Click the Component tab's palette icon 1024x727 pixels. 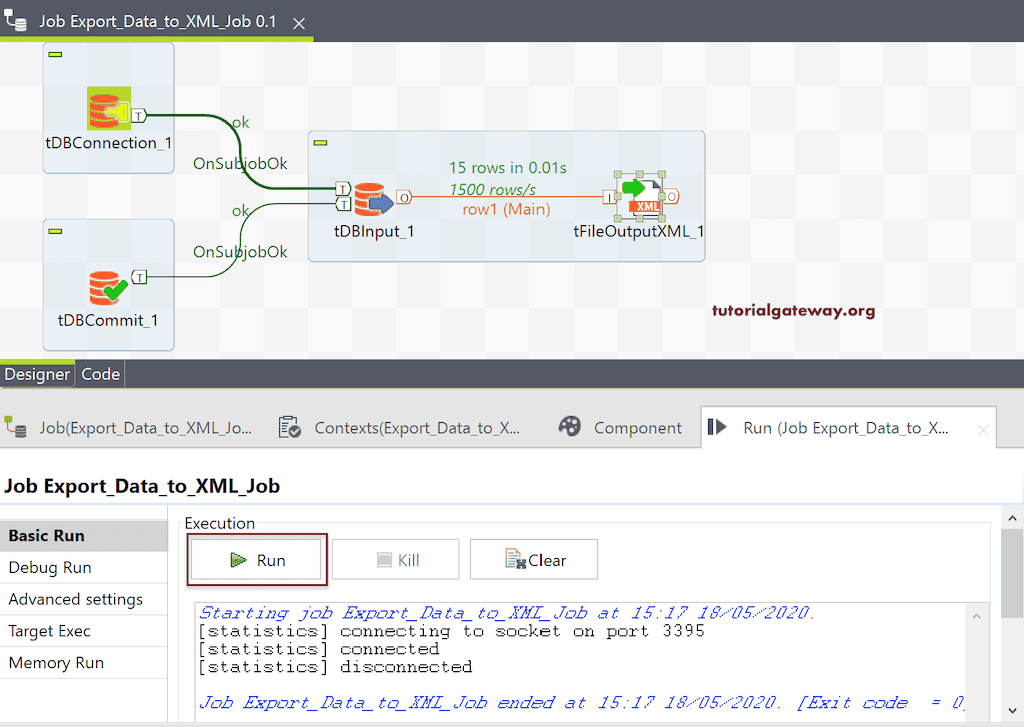click(569, 426)
